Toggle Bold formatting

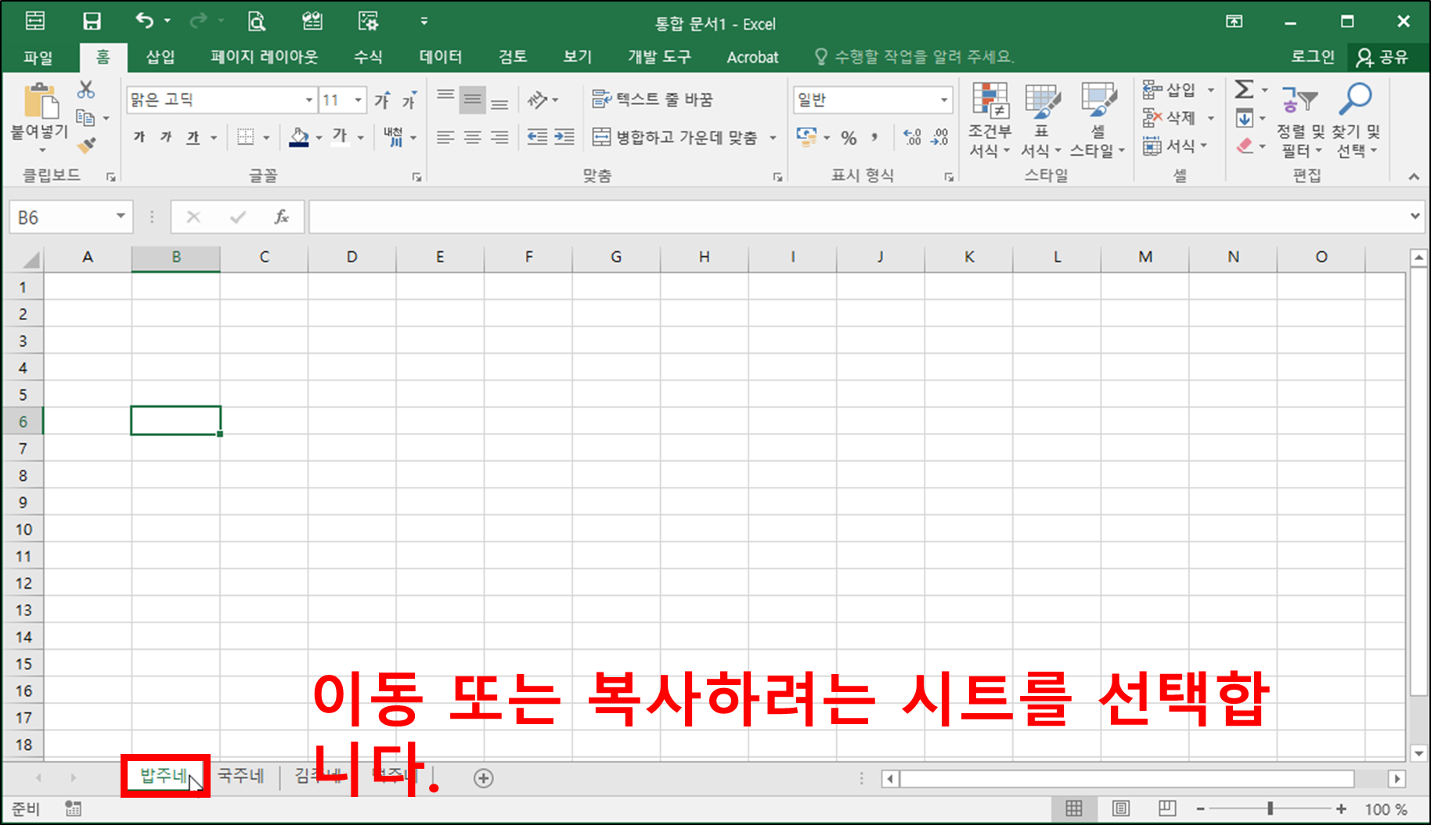[x=139, y=137]
